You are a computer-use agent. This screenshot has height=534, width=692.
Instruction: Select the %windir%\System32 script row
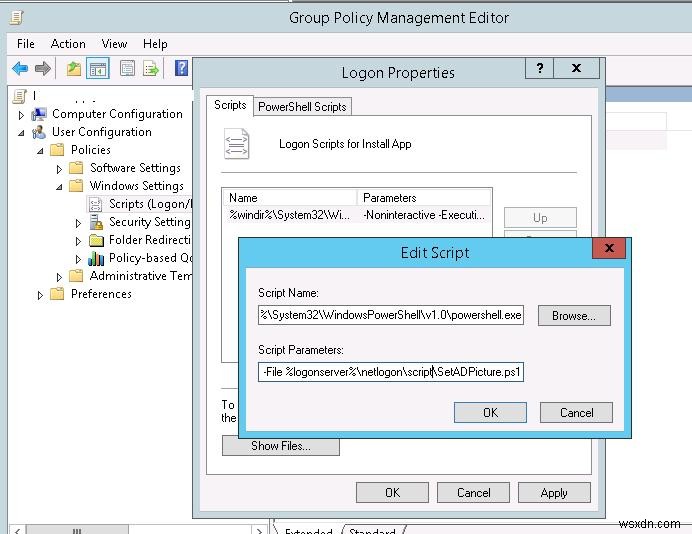pyautogui.click(x=357, y=215)
